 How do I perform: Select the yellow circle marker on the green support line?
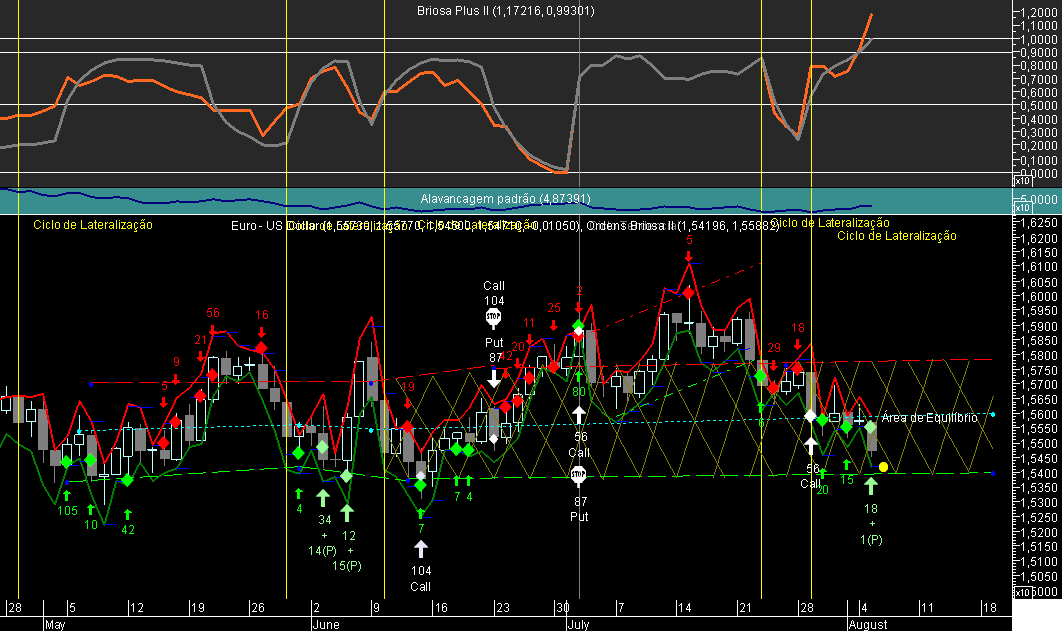(x=883, y=467)
